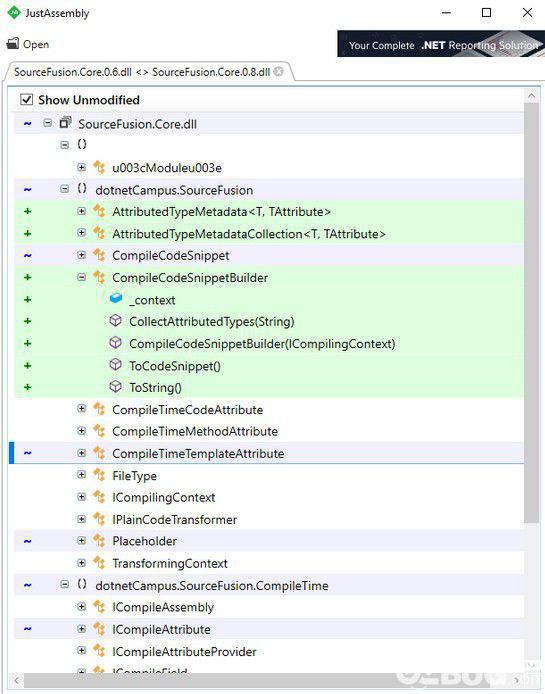Select the IPlainCodeTransformer tree row
The image size is (545, 694).
pyautogui.click(x=269, y=519)
